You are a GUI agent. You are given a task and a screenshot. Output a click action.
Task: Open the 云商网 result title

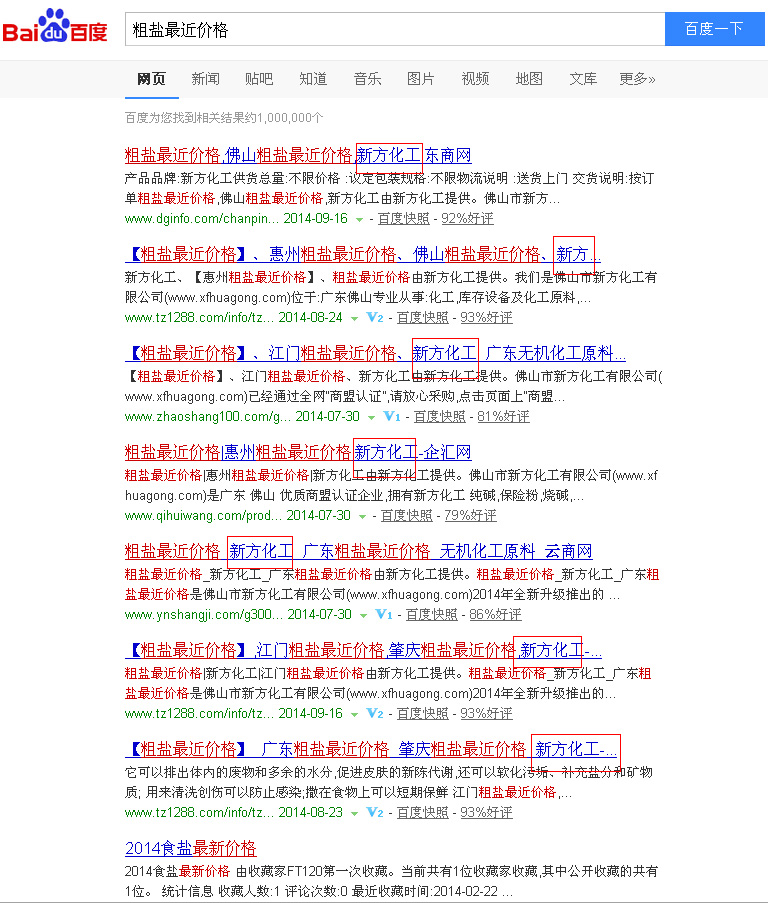pyautogui.click(x=359, y=552)
